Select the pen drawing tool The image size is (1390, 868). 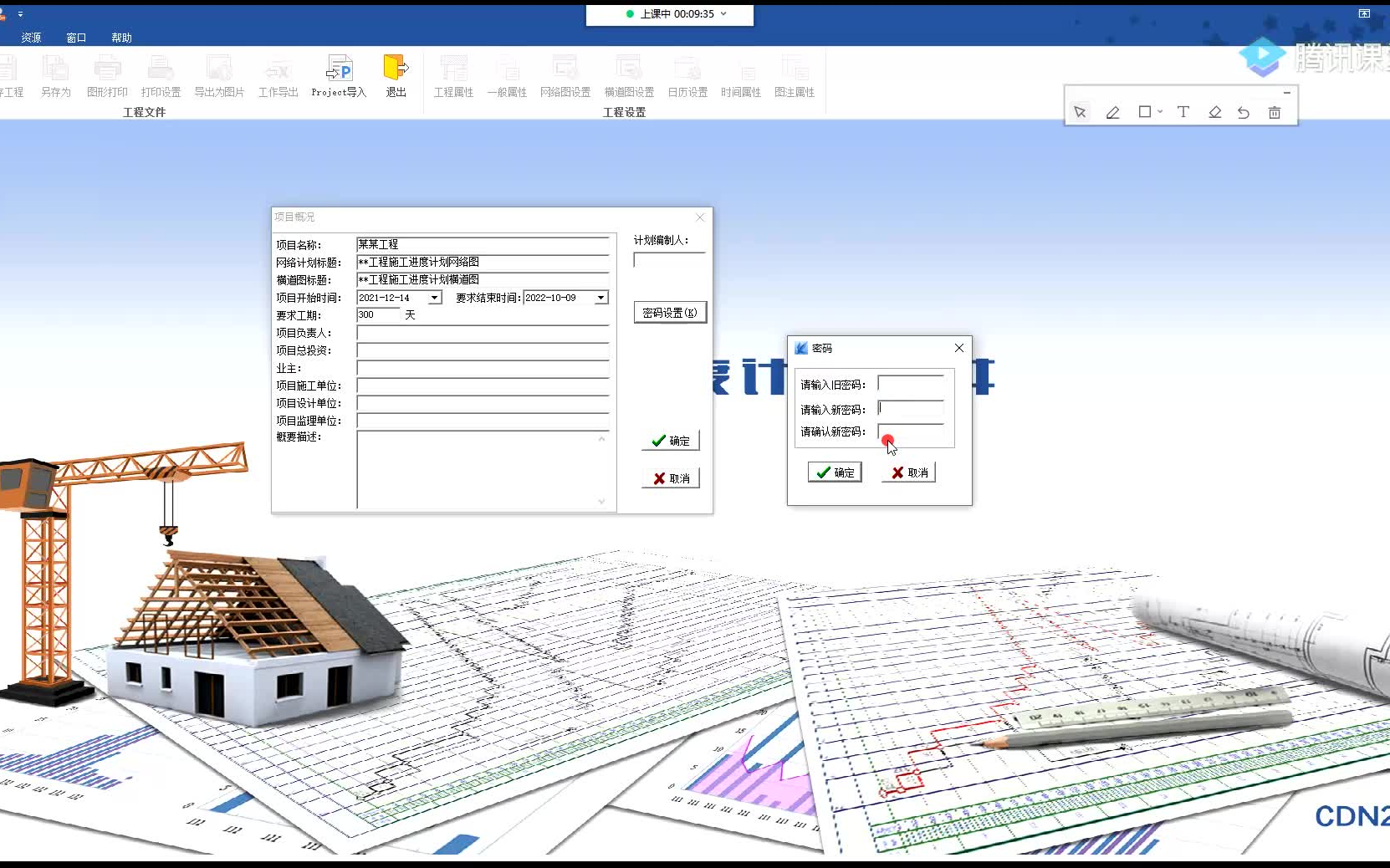(1112, 112)
